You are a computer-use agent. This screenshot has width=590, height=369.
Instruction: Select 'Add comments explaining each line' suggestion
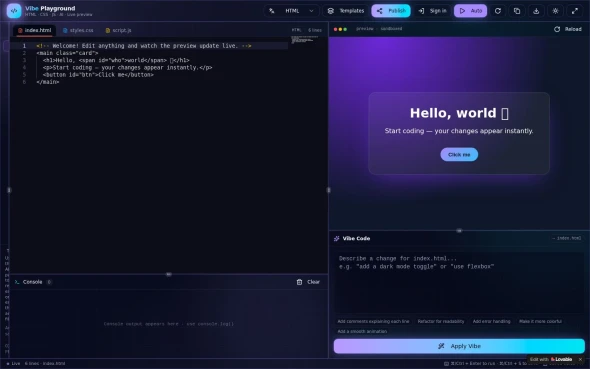(373, 321)
